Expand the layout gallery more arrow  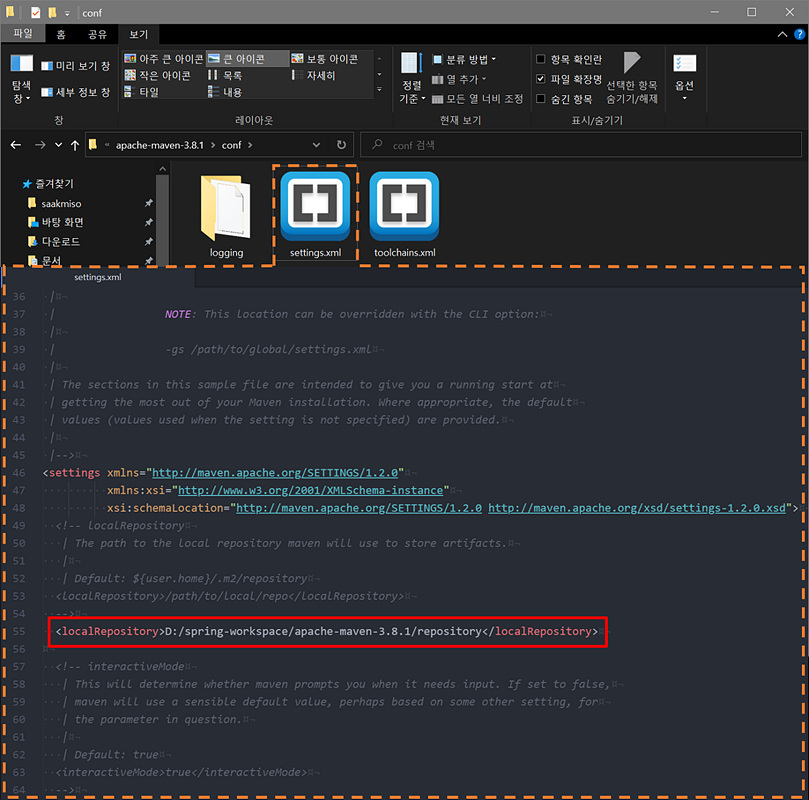tap(379, 90)
